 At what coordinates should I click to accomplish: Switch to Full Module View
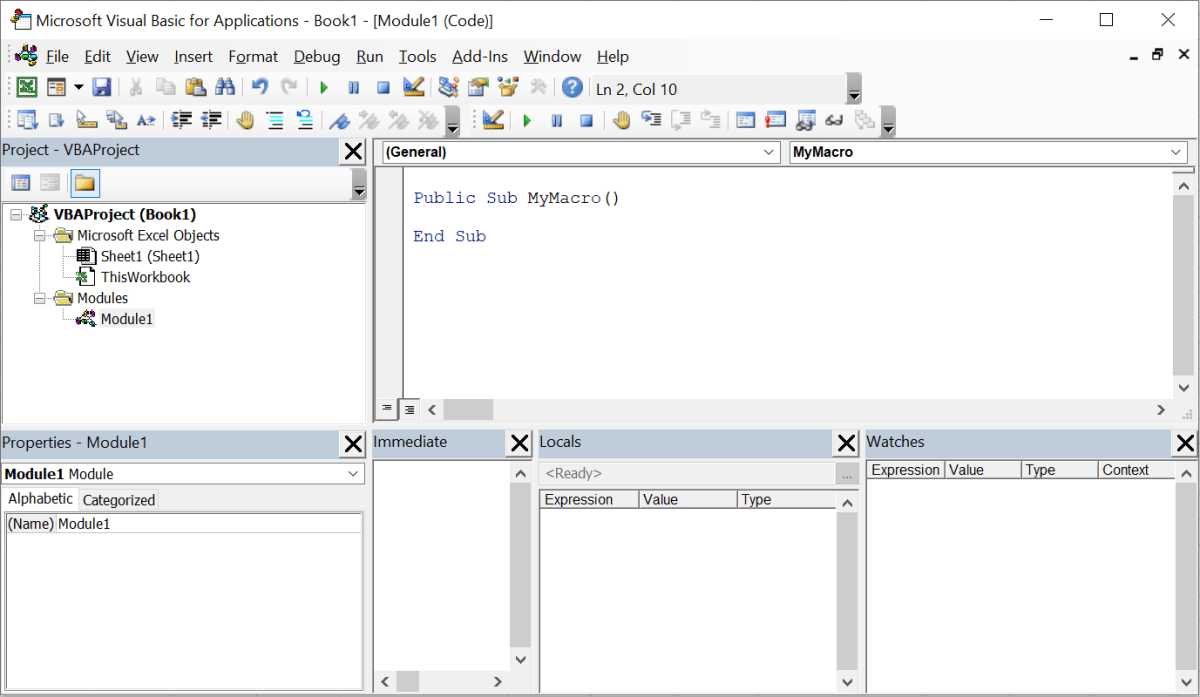pyautogui.click(x=409, y=409)
